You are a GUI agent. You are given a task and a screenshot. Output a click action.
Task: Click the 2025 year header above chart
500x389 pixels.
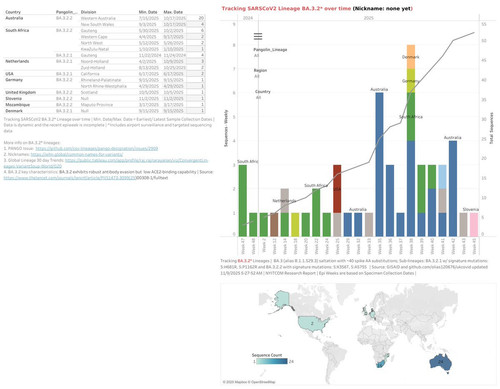pyautogui.click(x=368, y=18)
